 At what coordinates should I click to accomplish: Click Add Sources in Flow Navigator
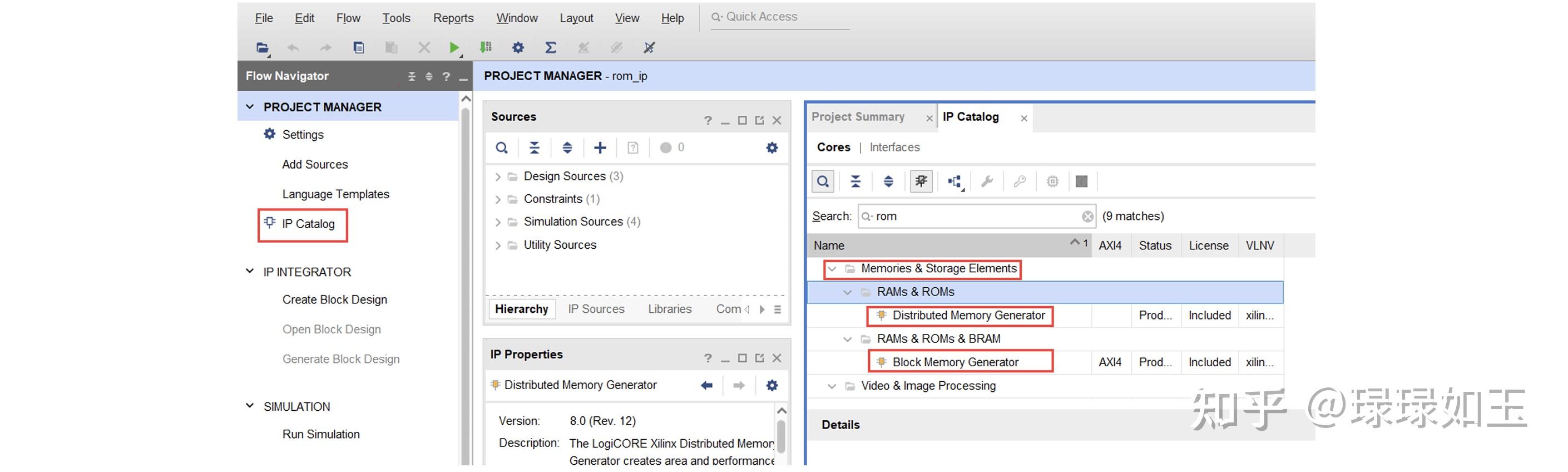pos(315,165)
